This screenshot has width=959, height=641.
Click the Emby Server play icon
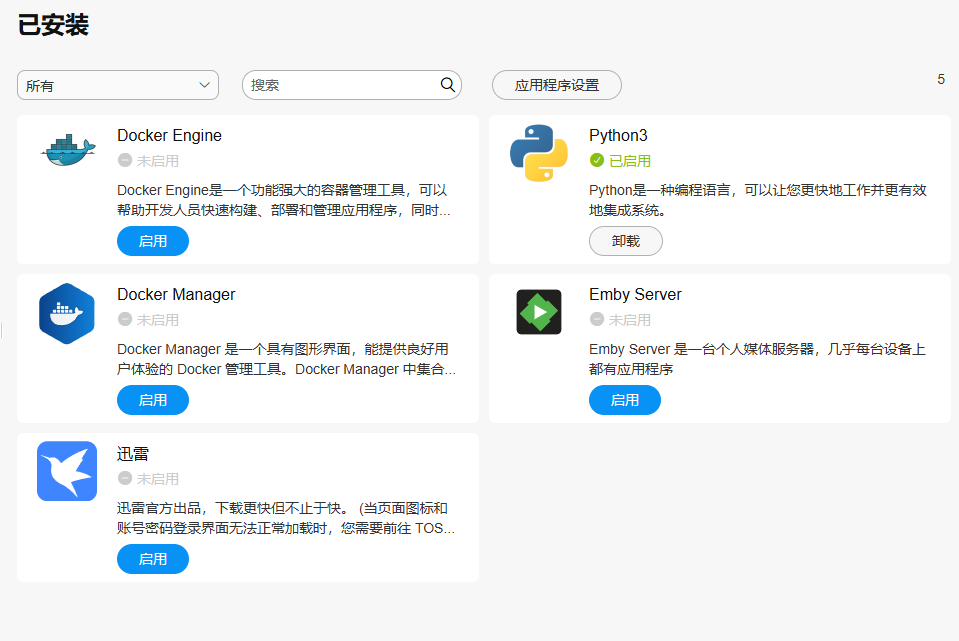coord(539,312)
